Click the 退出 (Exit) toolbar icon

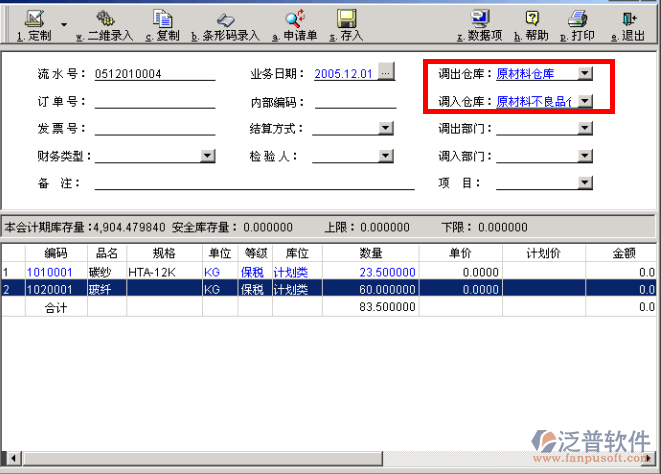(x=627, y=19)
